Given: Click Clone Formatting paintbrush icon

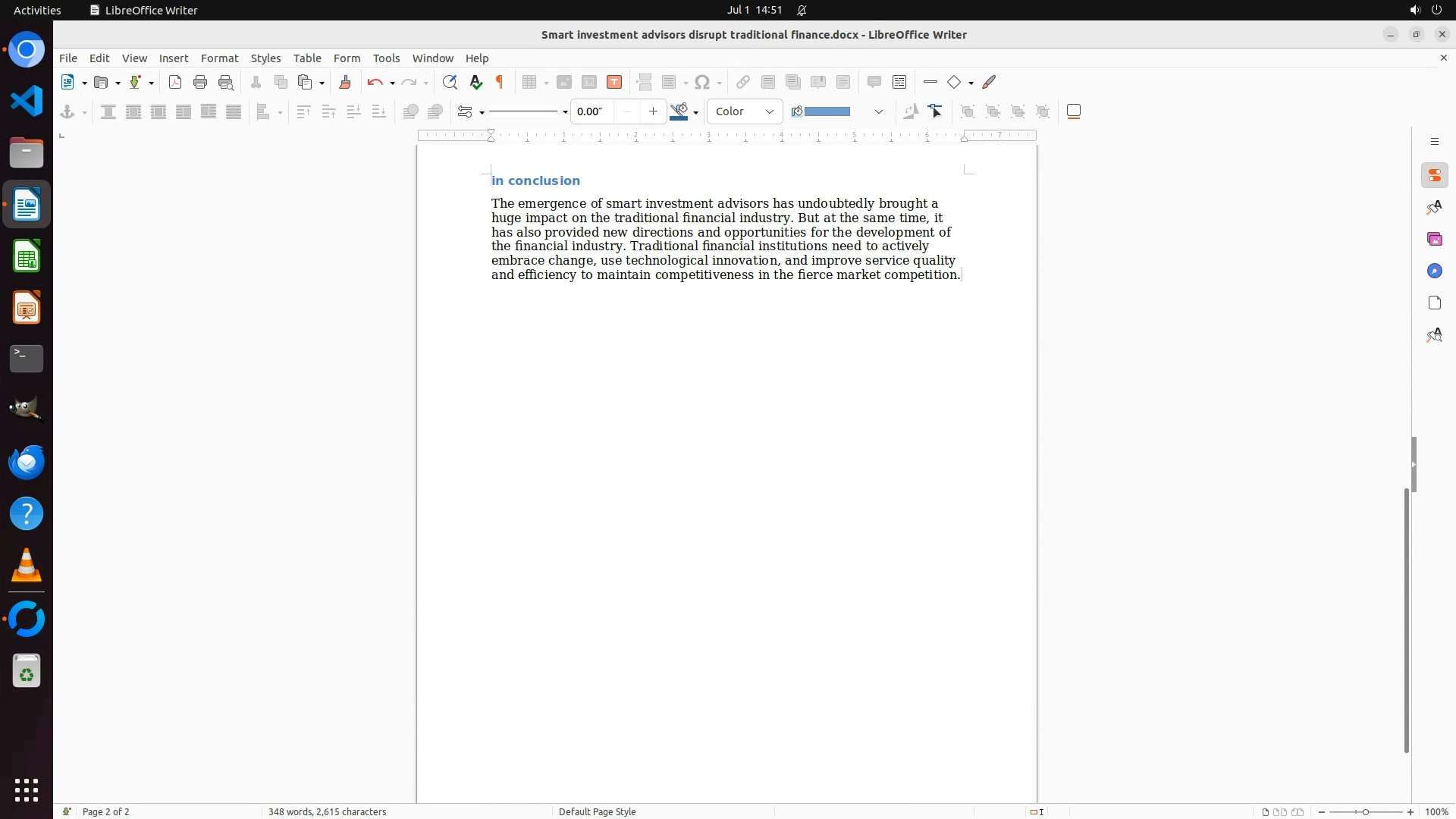Looking at the screenshot, I should pyautogui.click(x=345, y=82).
